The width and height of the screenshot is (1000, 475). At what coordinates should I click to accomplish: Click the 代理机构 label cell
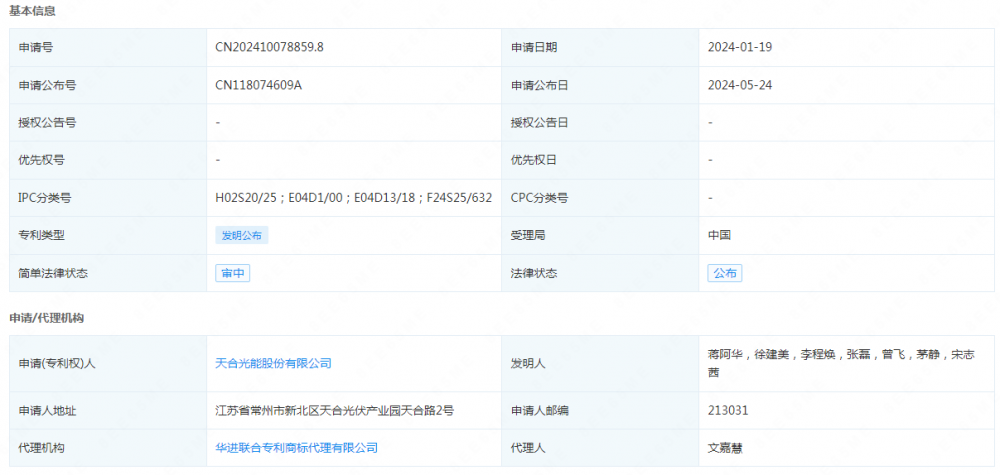108,448
